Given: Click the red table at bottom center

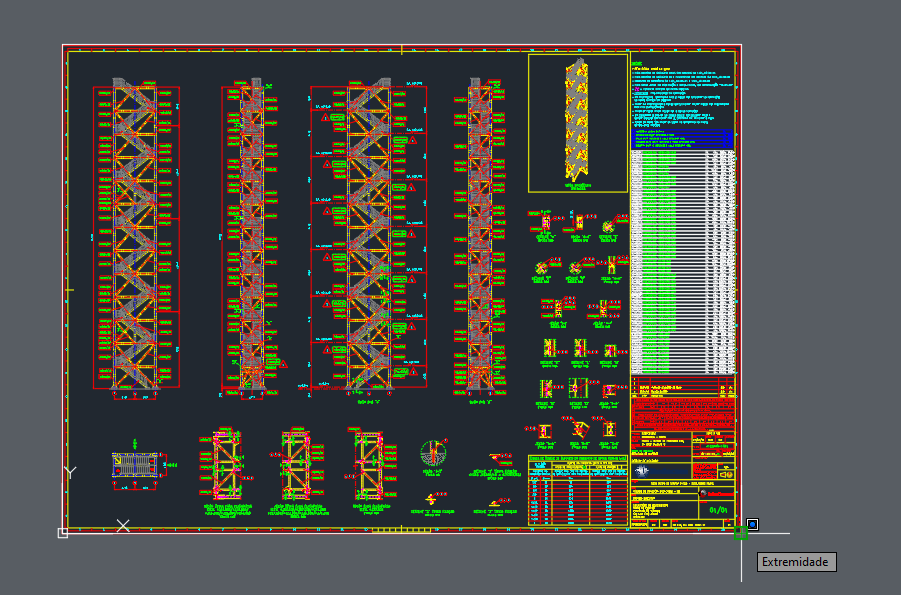Looking at the screenshot, I should tap(577, 489).
